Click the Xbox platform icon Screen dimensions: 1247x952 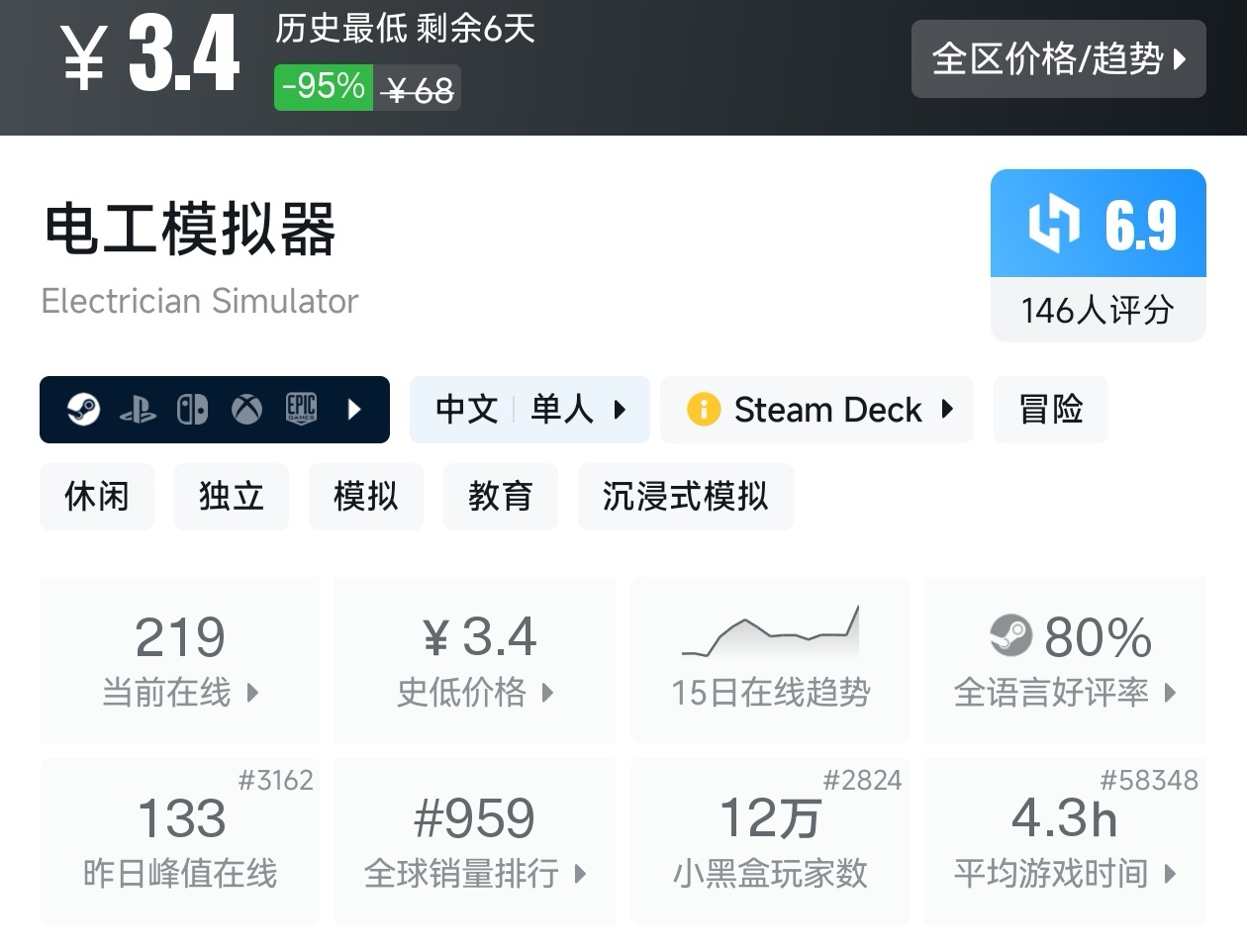(x=246, y=410)
